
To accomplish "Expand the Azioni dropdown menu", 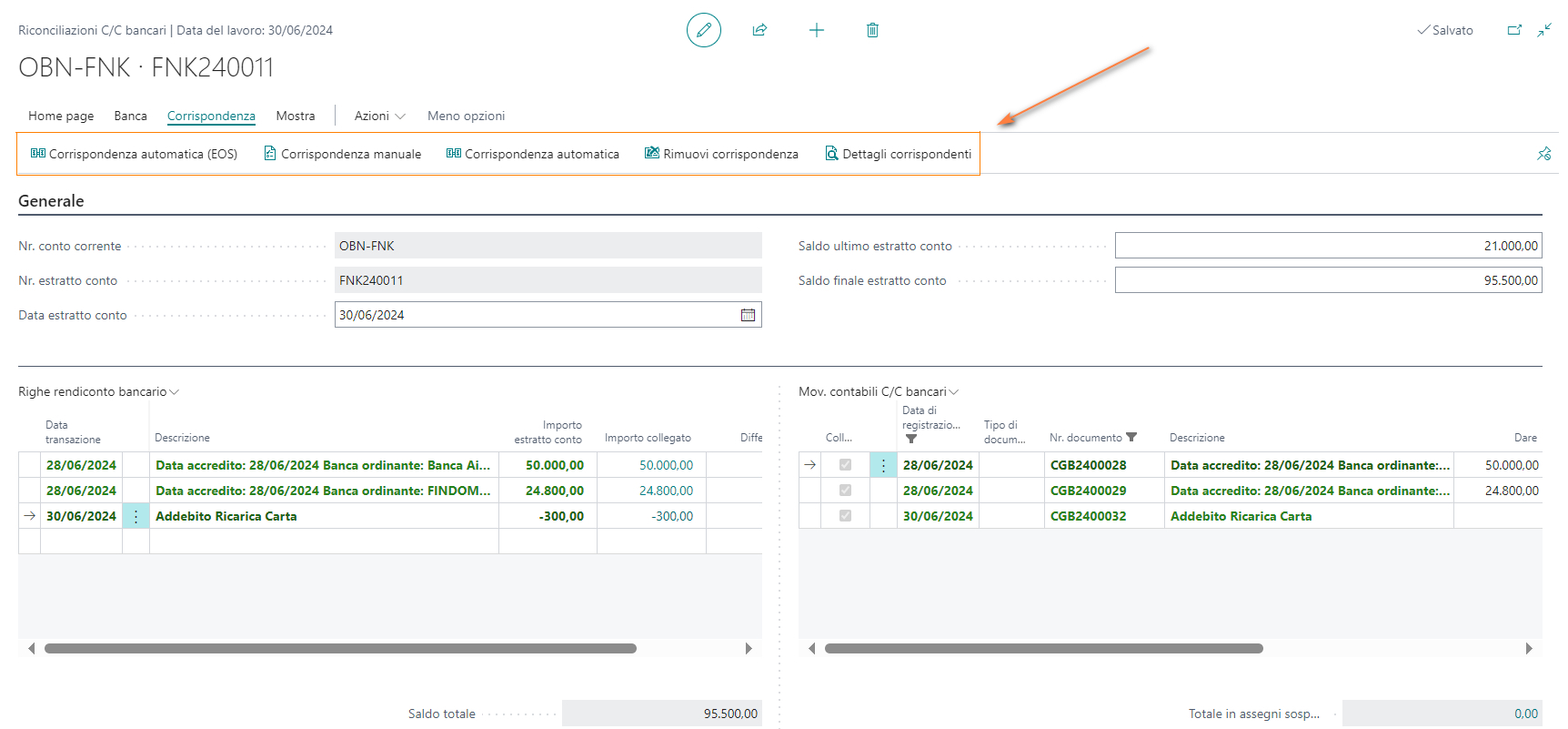I will click(x=380, y=116).
